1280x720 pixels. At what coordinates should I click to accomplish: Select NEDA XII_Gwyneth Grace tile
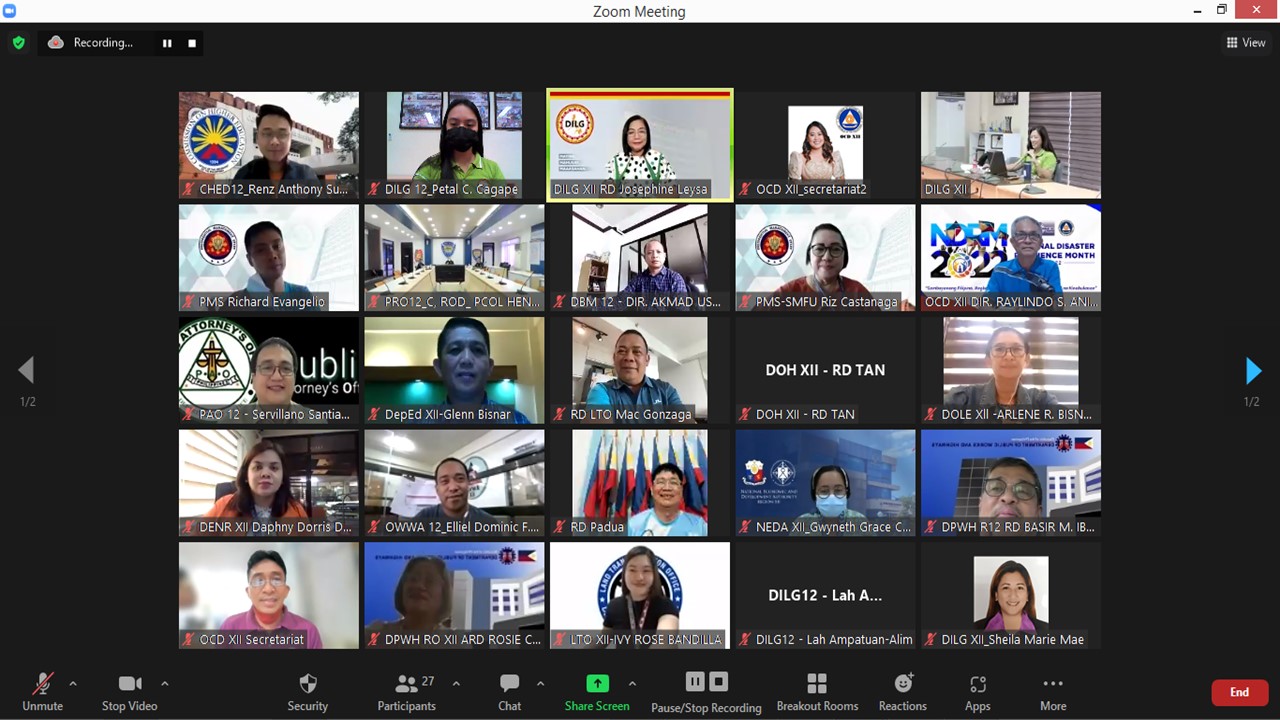(825, 483)
